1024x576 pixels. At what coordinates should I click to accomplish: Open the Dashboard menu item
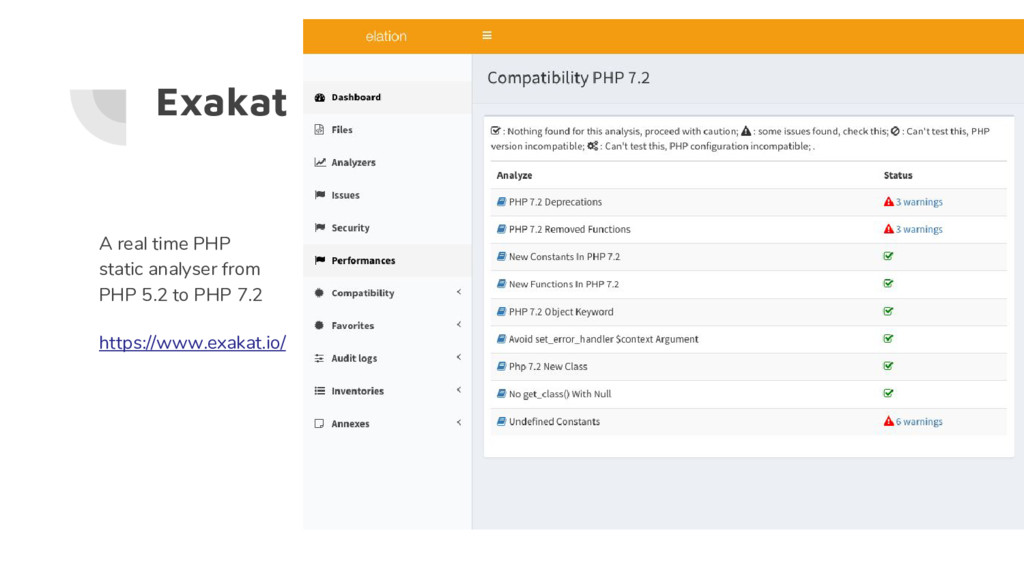point(387,97)
